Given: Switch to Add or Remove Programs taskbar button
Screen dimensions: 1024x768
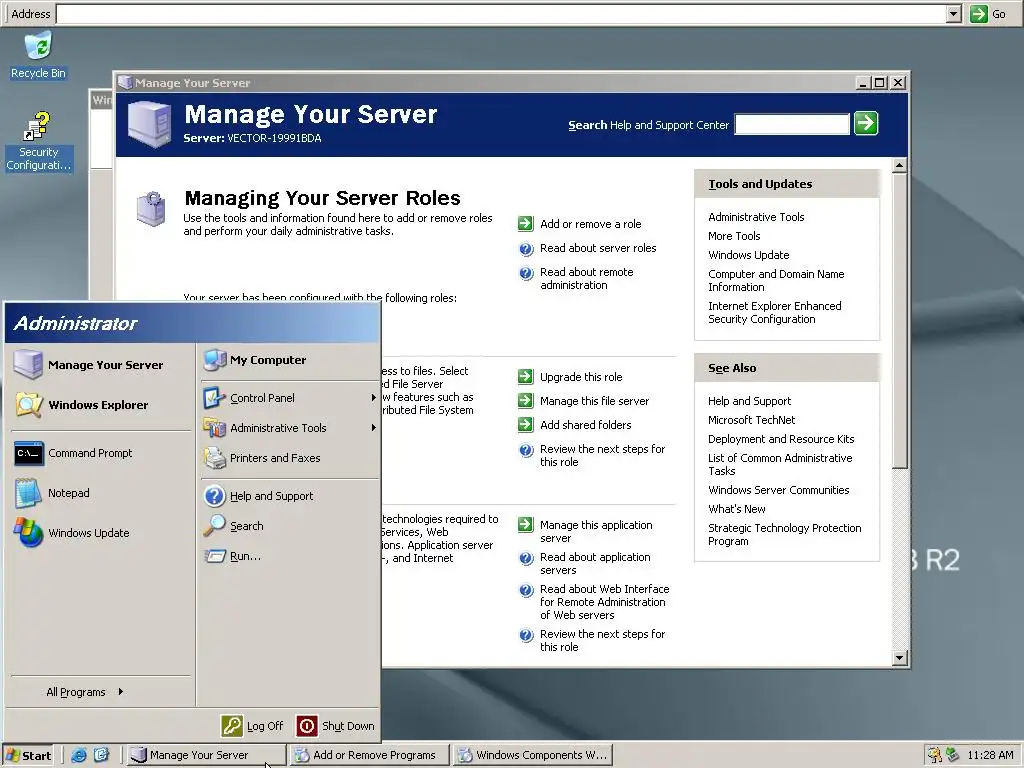Looking at the screenshot, I should 370,755.
